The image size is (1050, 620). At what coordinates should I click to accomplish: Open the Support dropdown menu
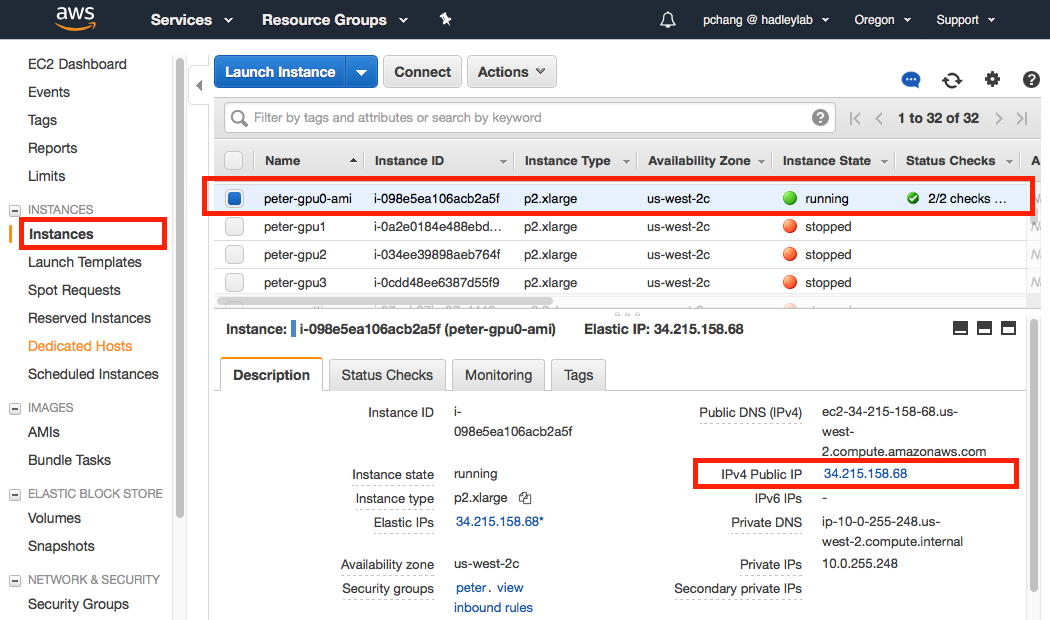point(966,20)
